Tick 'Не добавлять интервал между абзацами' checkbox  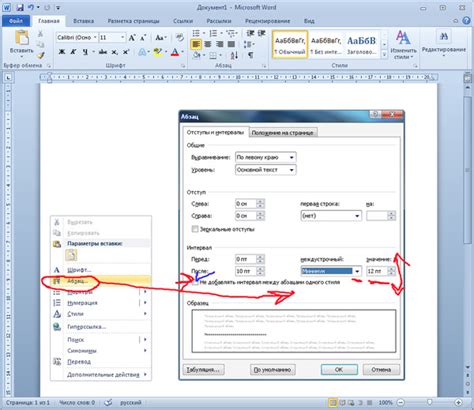(x=195, y=282)
